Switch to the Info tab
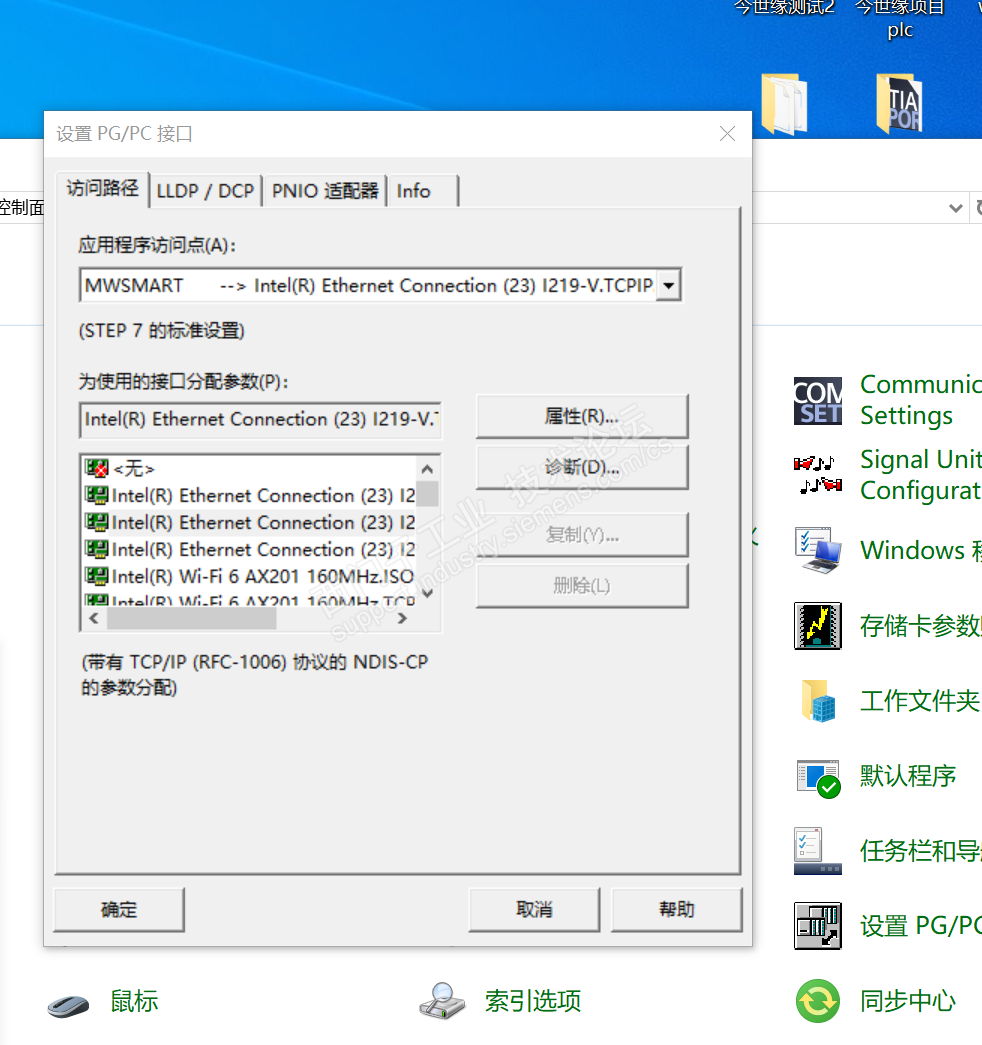The height and width of the screenshot is (1045, 982). pos(423,191)
